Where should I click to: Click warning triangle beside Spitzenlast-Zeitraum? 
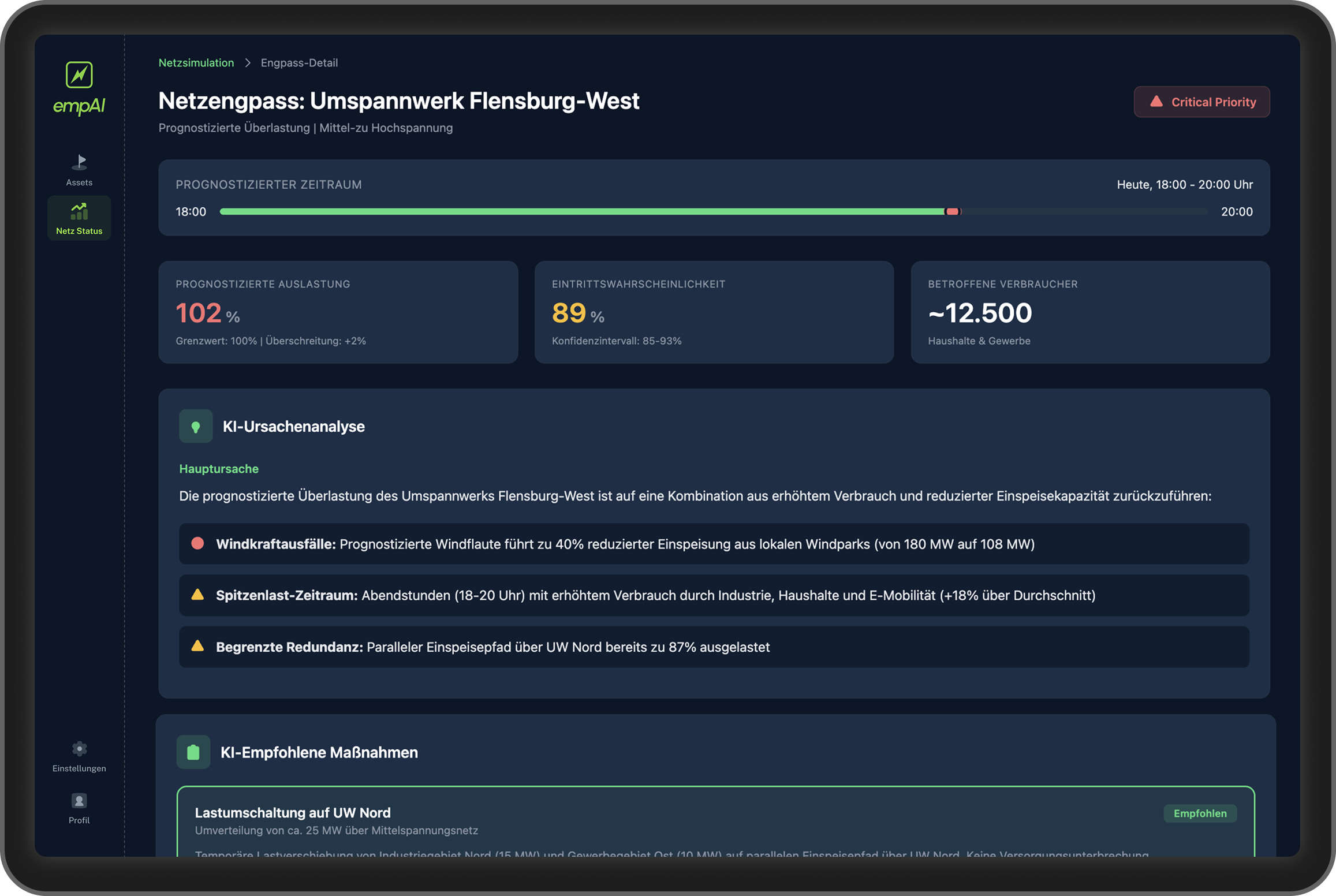pyautogui.click(x=197, y=595)
